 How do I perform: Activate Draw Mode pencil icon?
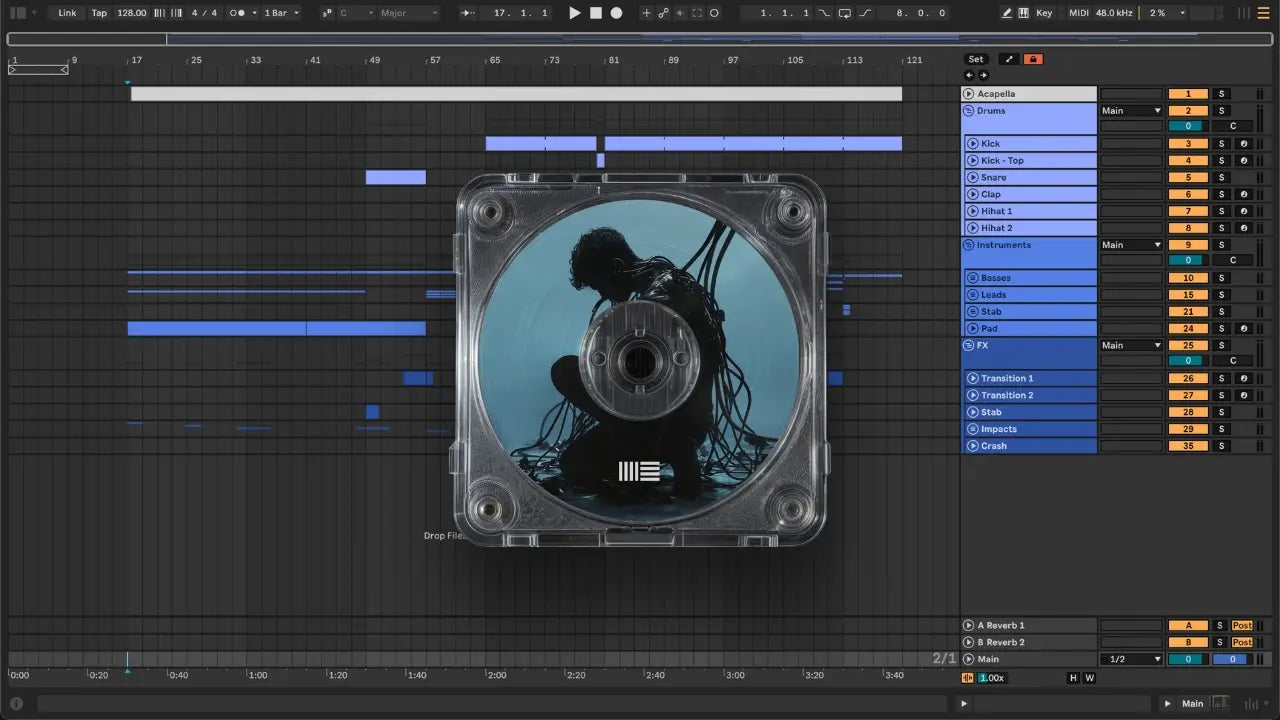pyautogui.click(x=1007, y=13)
